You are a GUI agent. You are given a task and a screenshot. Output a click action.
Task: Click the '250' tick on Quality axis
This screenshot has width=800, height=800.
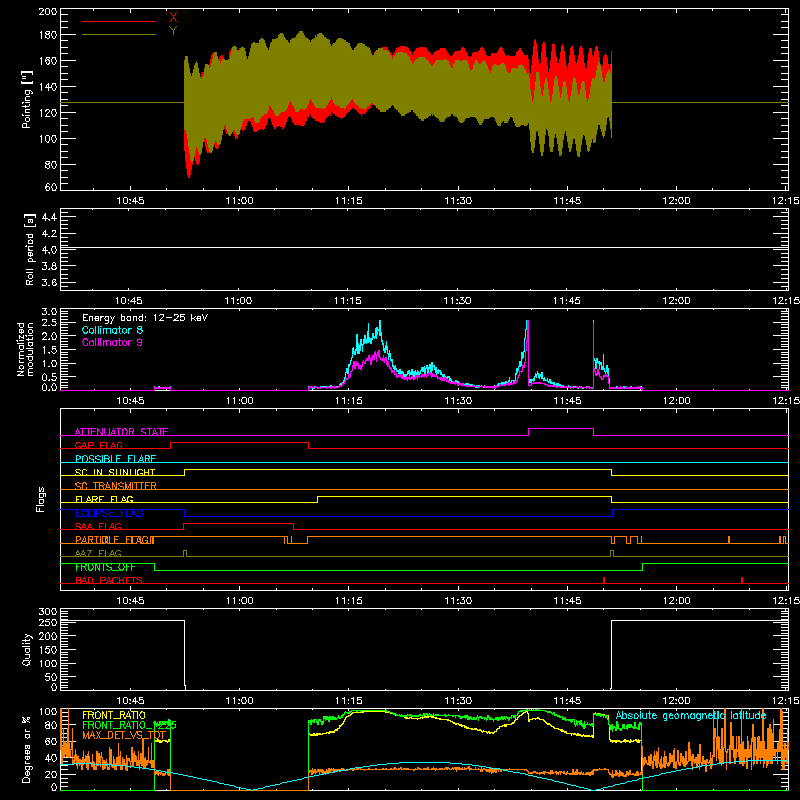(47, 623)
